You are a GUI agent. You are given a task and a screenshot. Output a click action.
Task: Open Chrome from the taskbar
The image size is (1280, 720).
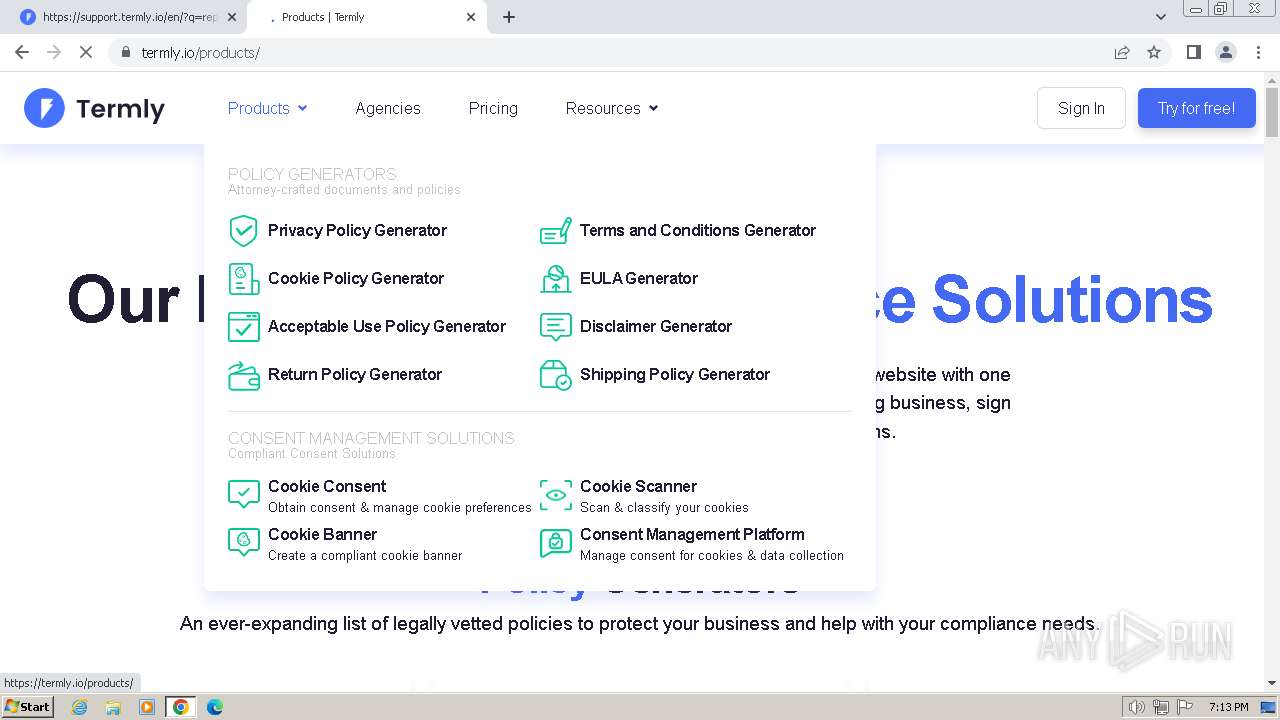pos(181,707)
